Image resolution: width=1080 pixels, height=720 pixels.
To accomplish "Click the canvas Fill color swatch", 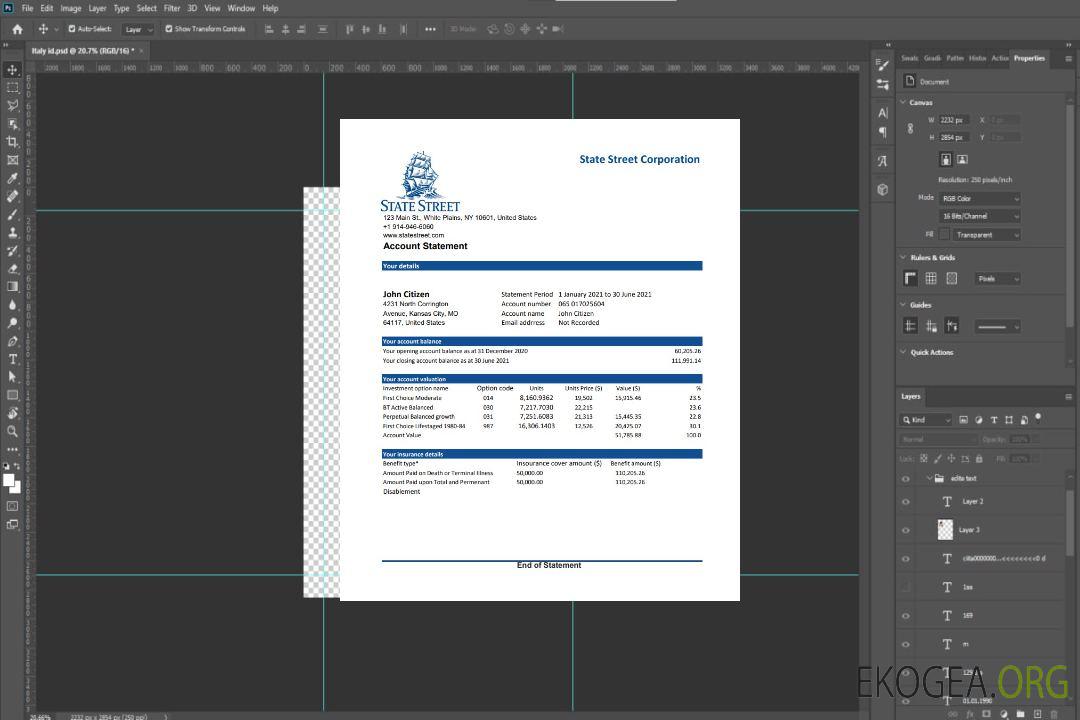I will pyautogui.click(x=944, y=235).
